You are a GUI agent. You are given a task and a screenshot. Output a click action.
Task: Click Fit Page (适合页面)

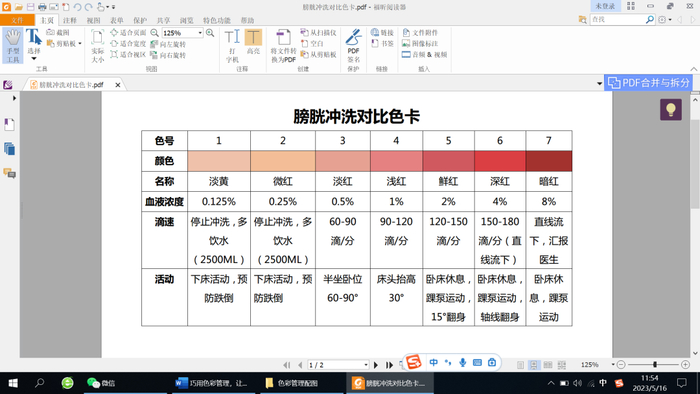128,33
